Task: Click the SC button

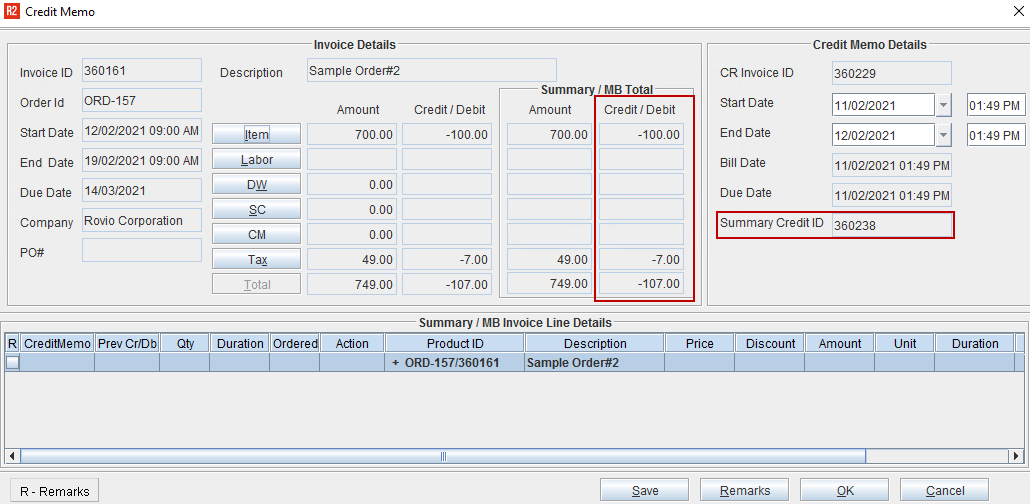Action: 256,210
